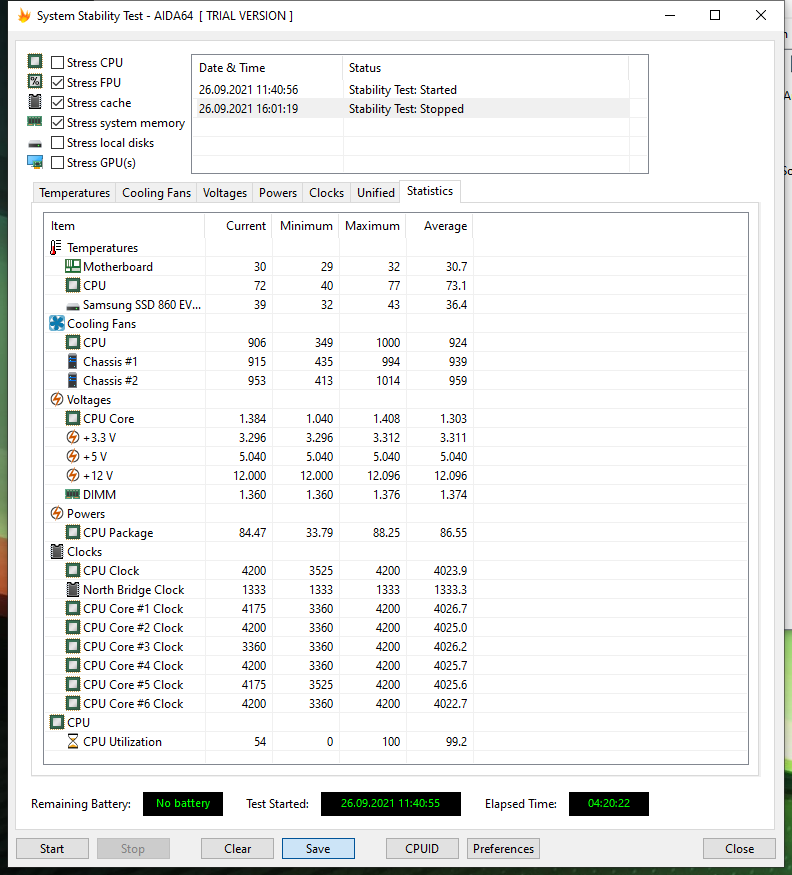Click the Stress CPU chip icon
The image size is (792, 875).
(x=35, y=61)
